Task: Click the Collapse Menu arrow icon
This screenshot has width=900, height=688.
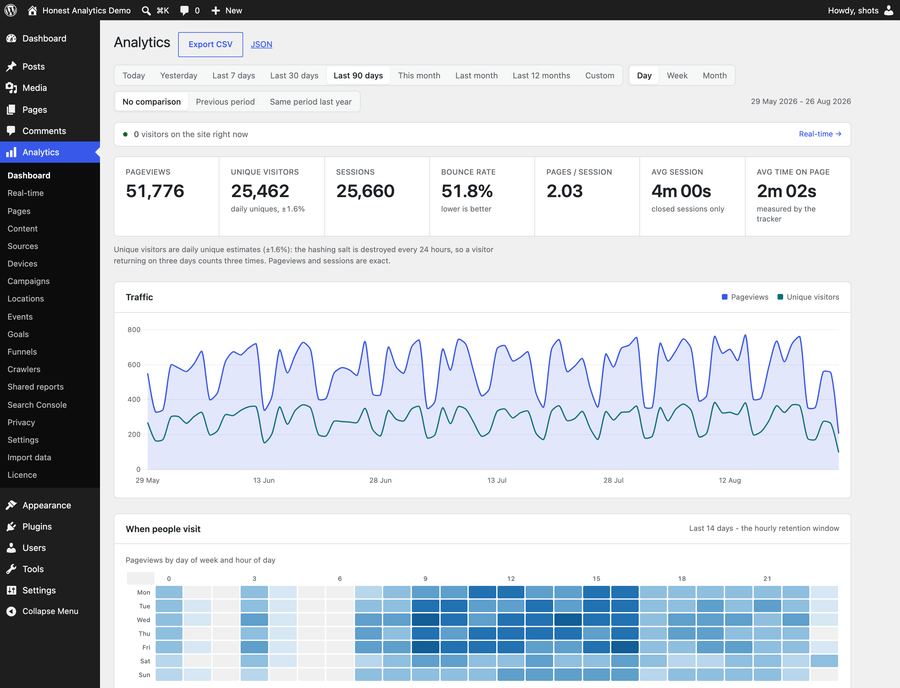Action: coord(11,611)
